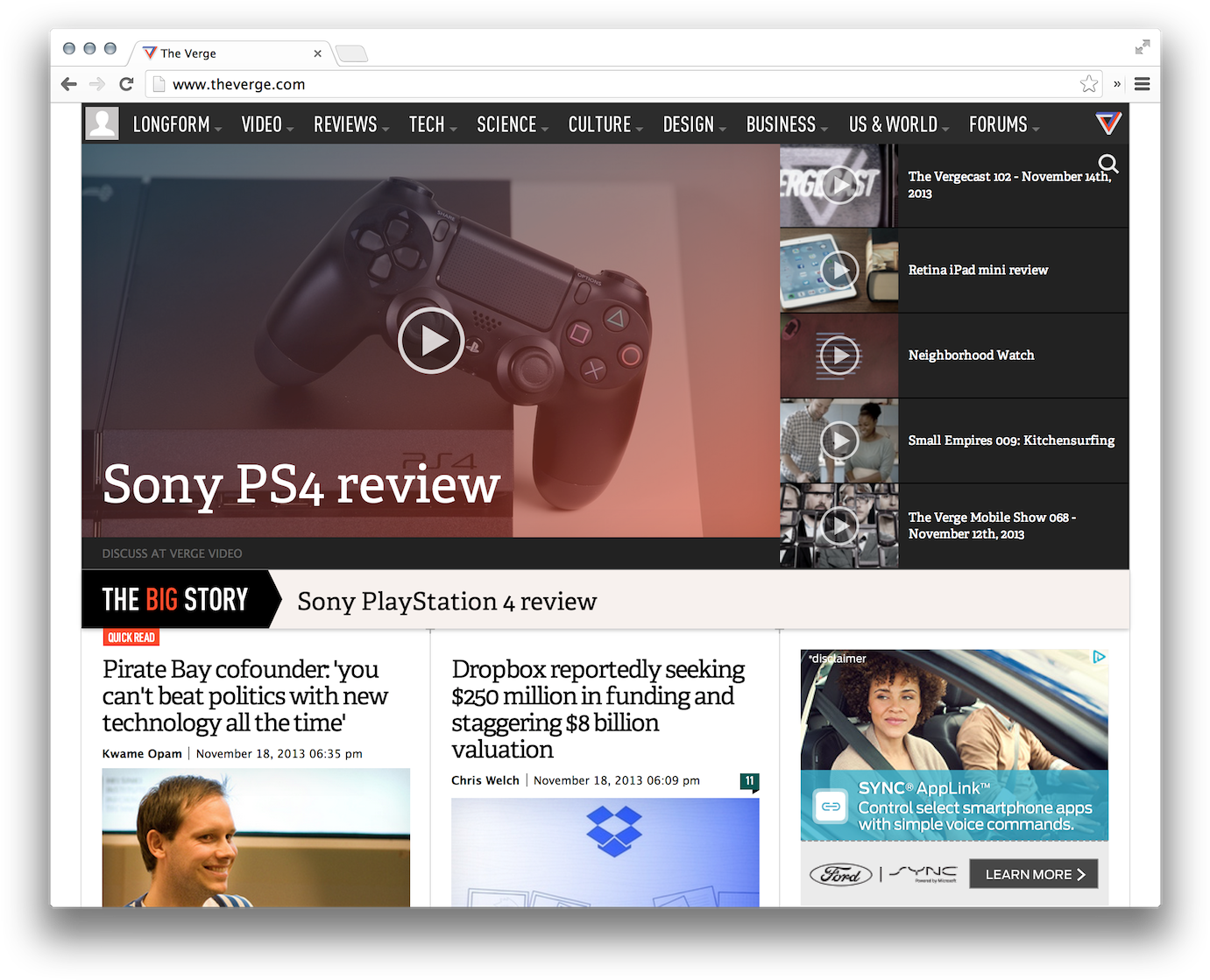Click the Retina iPad mini review title

[x=978, y=270]
